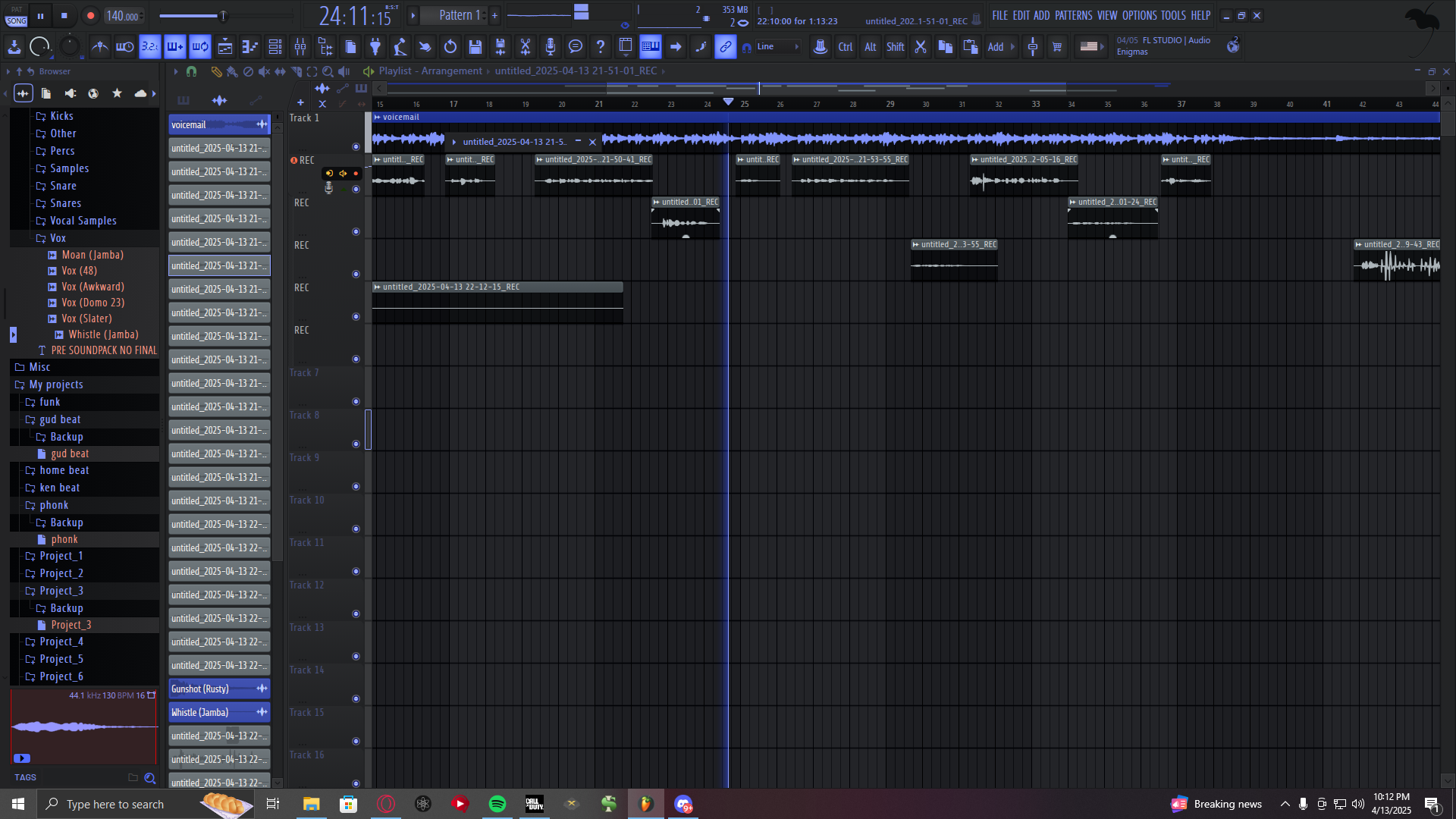Open the PATTERNS menu
Viewport: 1456px width, 819px height.
[1073, 15]
